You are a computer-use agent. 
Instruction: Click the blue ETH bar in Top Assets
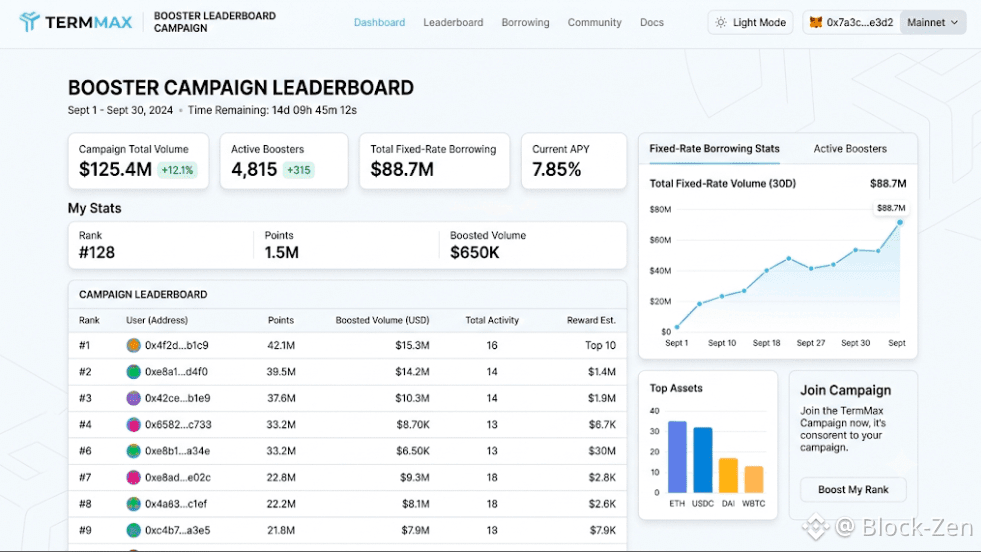pos(677,457)
